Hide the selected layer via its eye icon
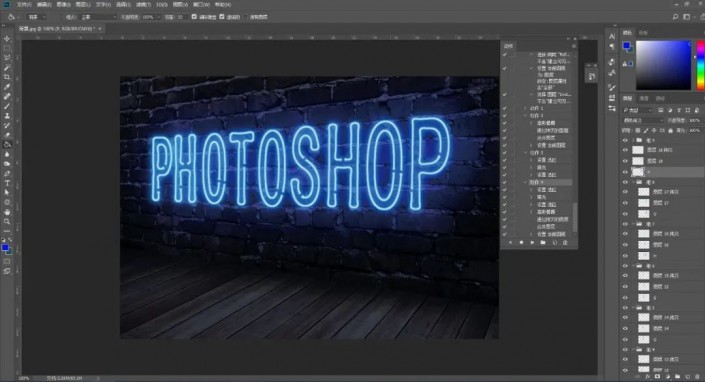 coord(625,172)
